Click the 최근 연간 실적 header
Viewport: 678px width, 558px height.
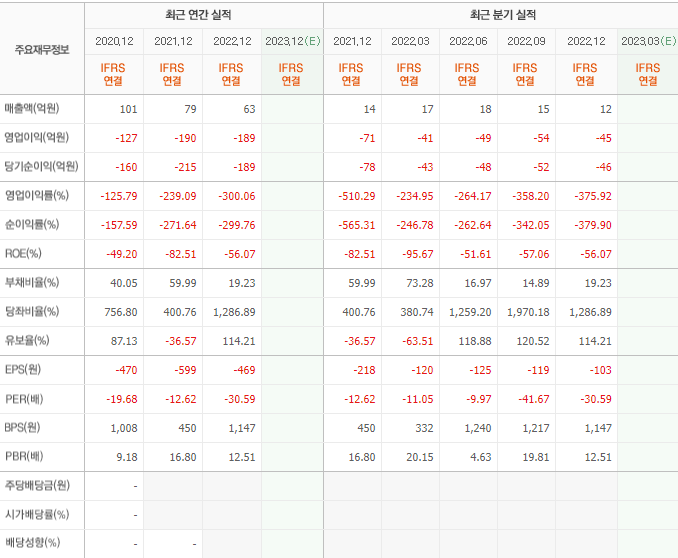pos(198,15)
